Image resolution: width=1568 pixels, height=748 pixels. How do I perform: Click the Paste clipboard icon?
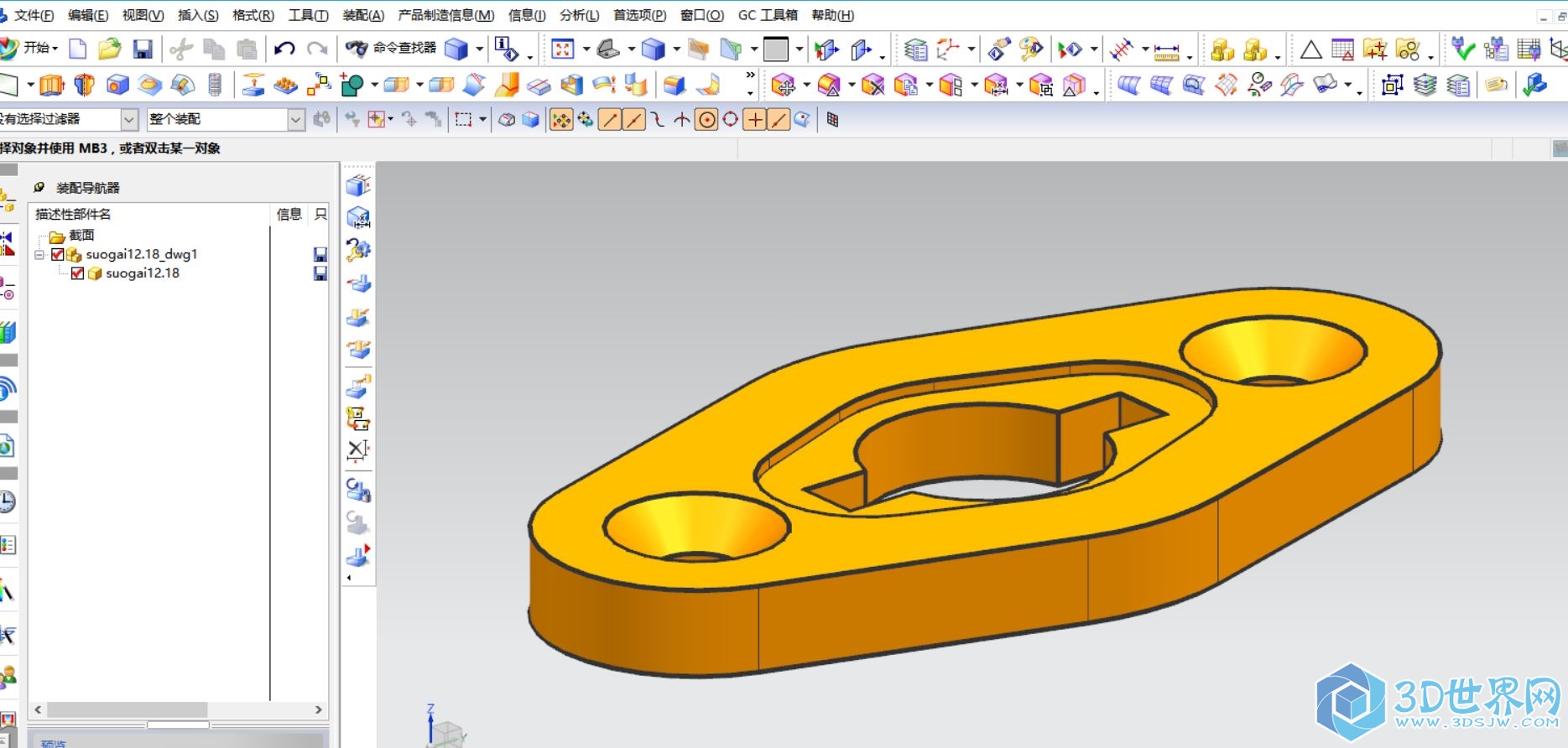tap(247, 49)
